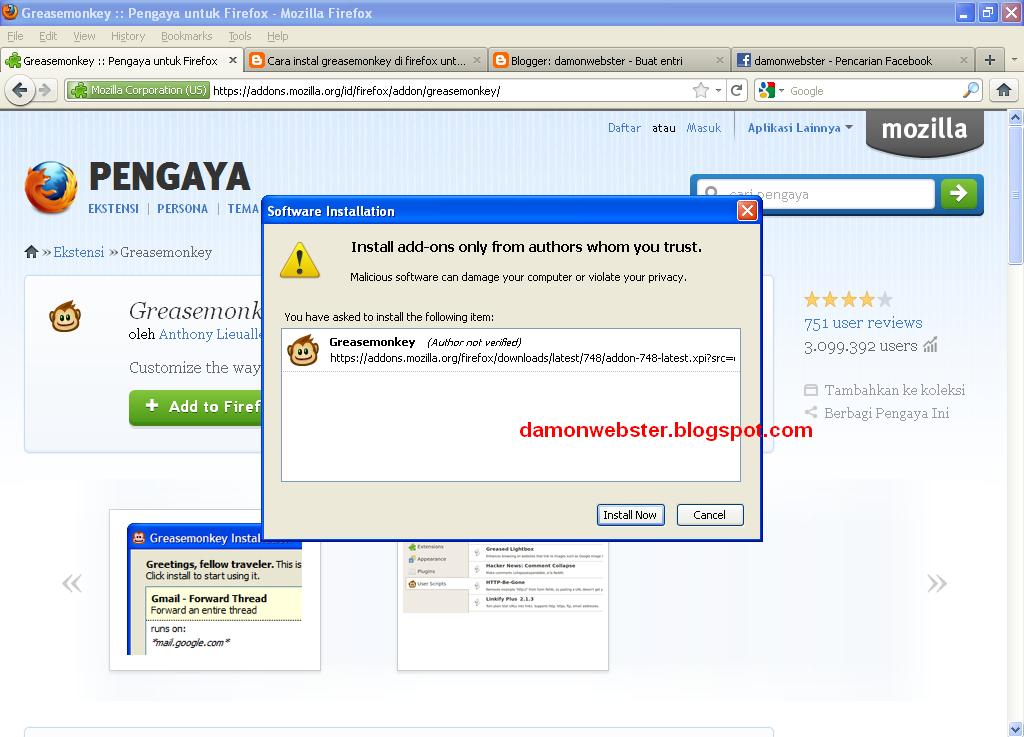The image size is (1024, 737).
Task: Go back with the browser back arrow
Action: (x=20, y=90)
